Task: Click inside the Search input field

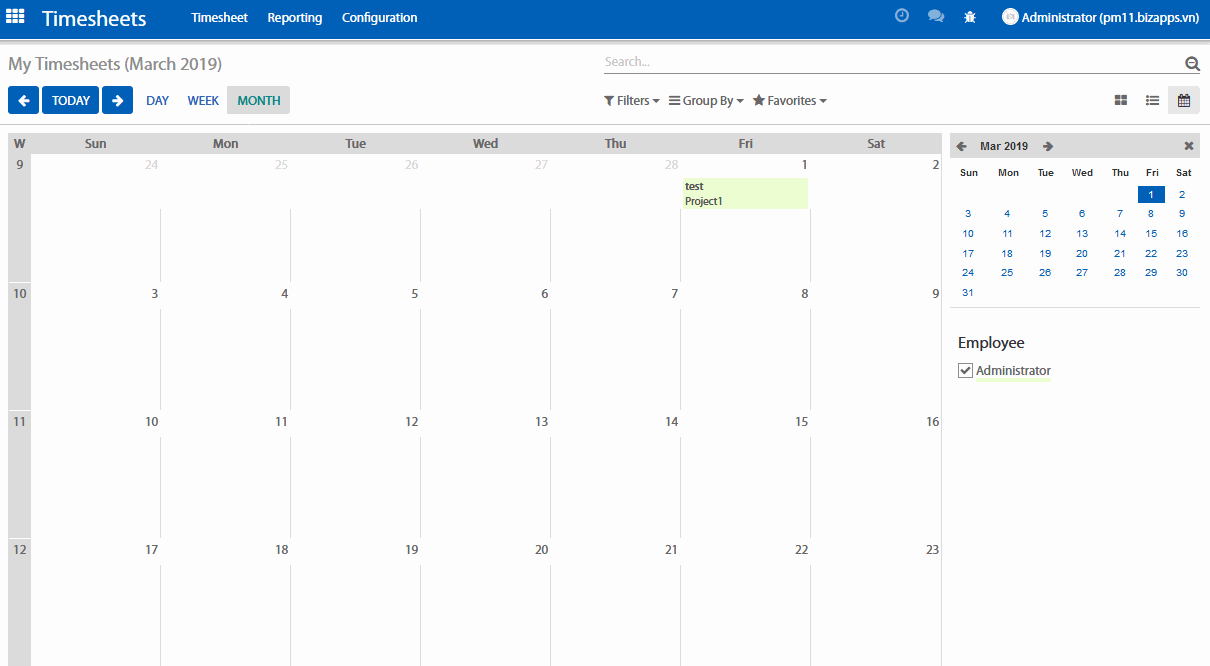Action: tap(890, 62)
